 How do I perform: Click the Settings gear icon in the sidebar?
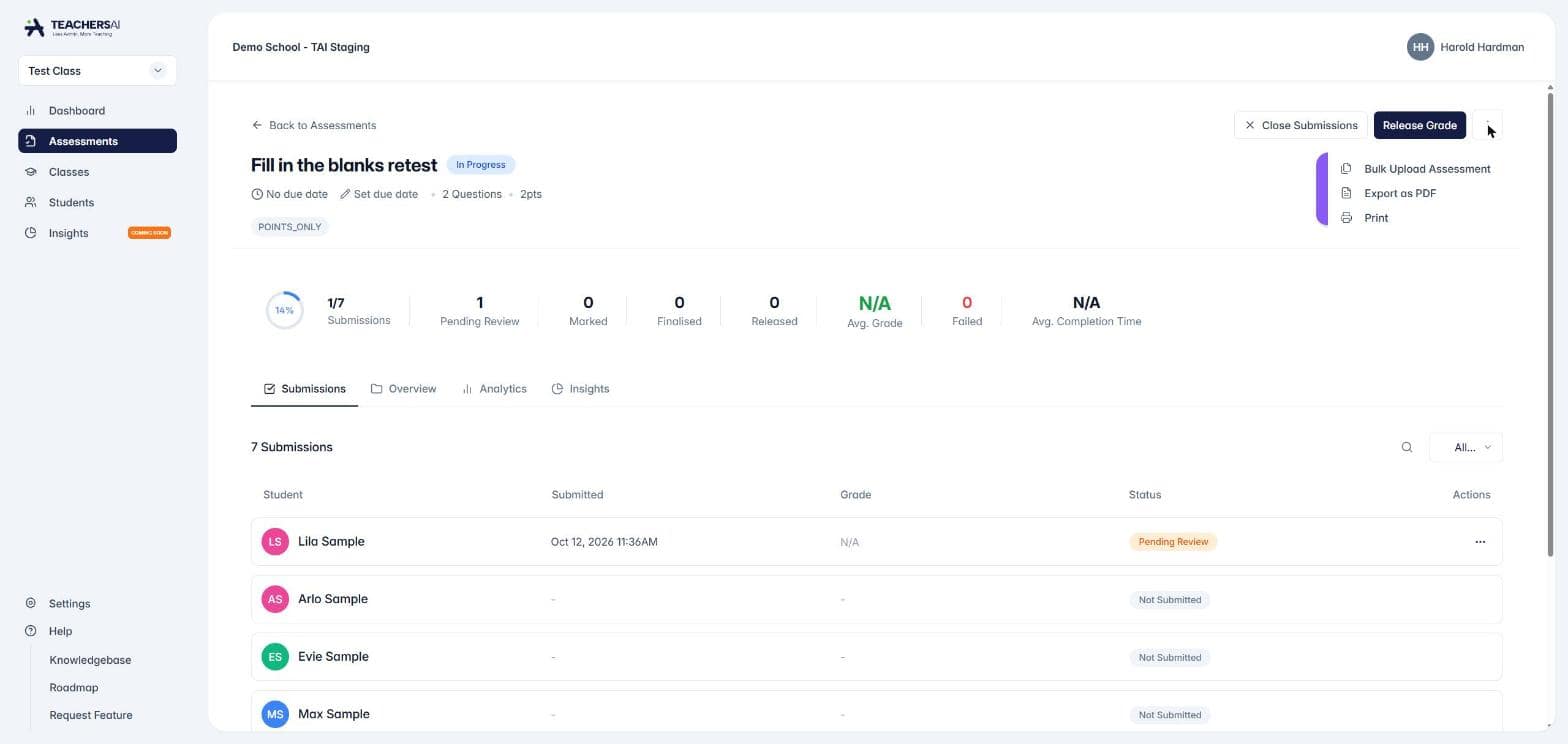tap(30, 604)
